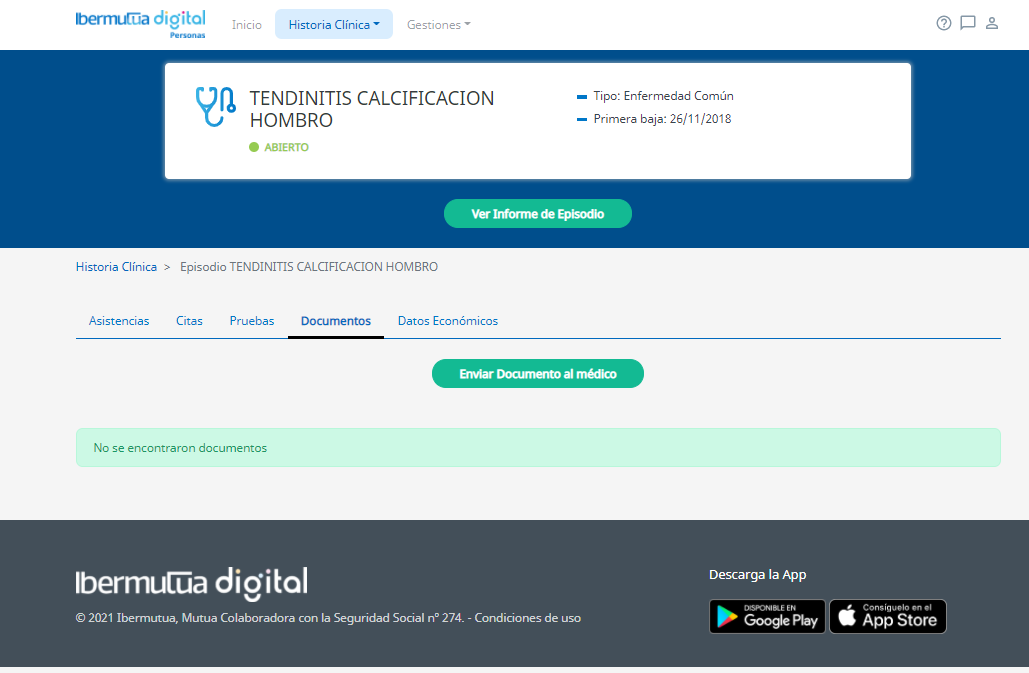Expand the Gestiones dropdown menu
Screen dimensions: 1029x673
pos(438,24)
